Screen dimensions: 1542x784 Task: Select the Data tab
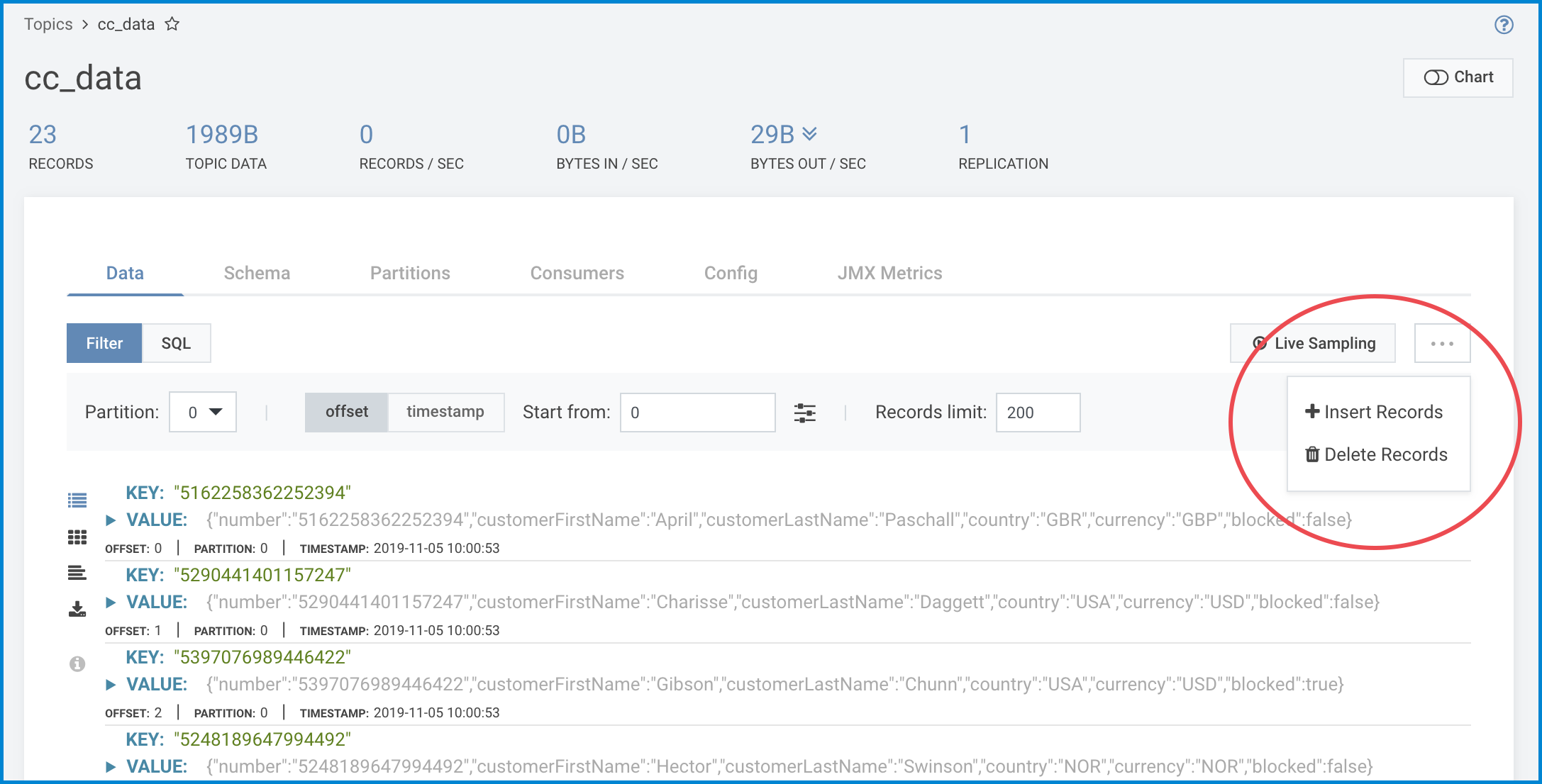[125, 273]
